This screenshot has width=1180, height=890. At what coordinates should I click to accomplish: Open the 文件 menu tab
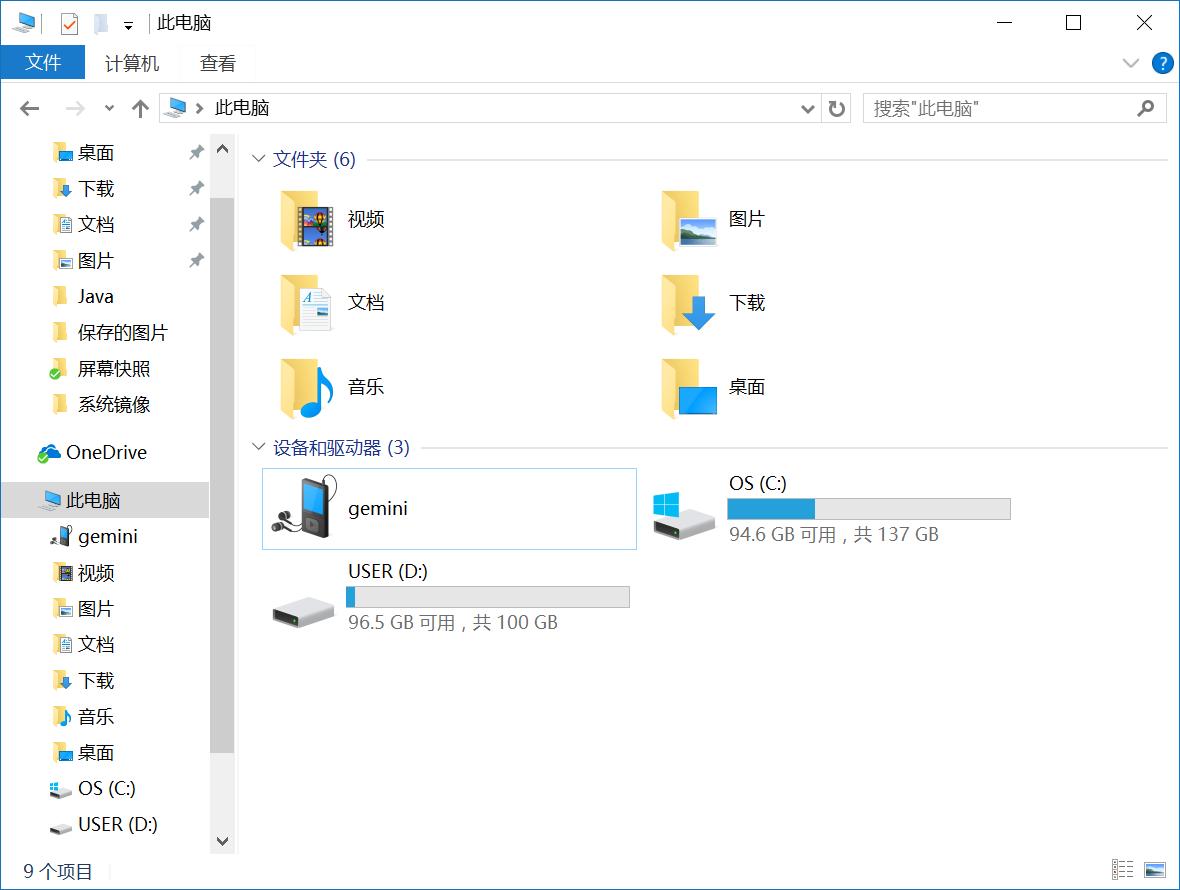pyautogui.click(x=43, y=62)
